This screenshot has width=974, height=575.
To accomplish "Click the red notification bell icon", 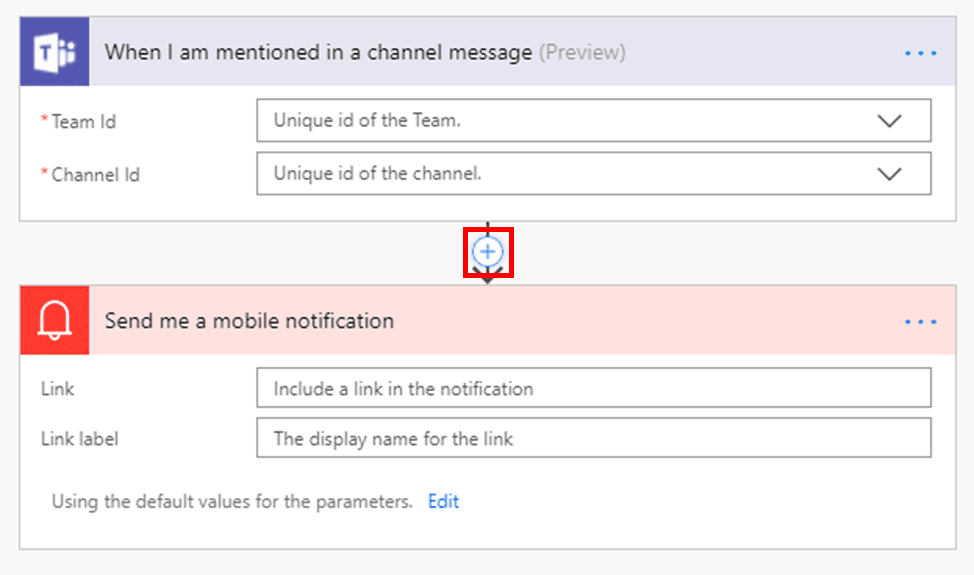I will point(55,320).
